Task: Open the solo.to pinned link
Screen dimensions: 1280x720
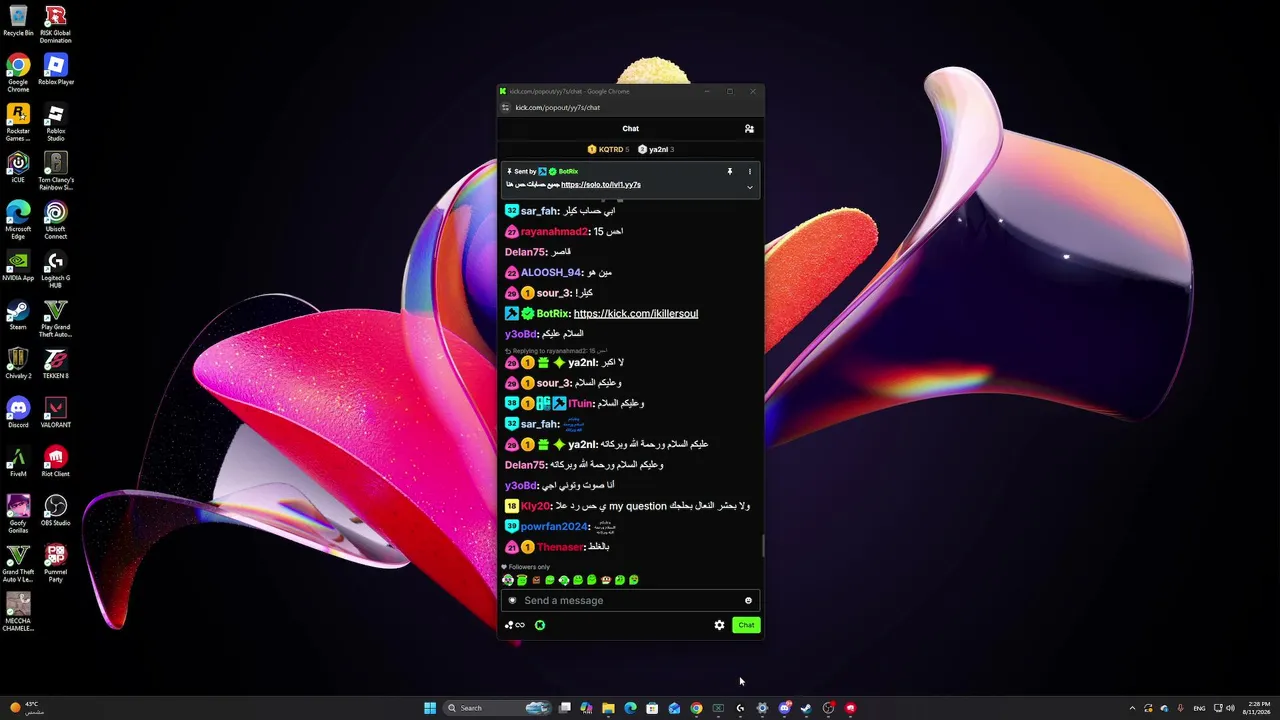Action: (x=601, y=185)
